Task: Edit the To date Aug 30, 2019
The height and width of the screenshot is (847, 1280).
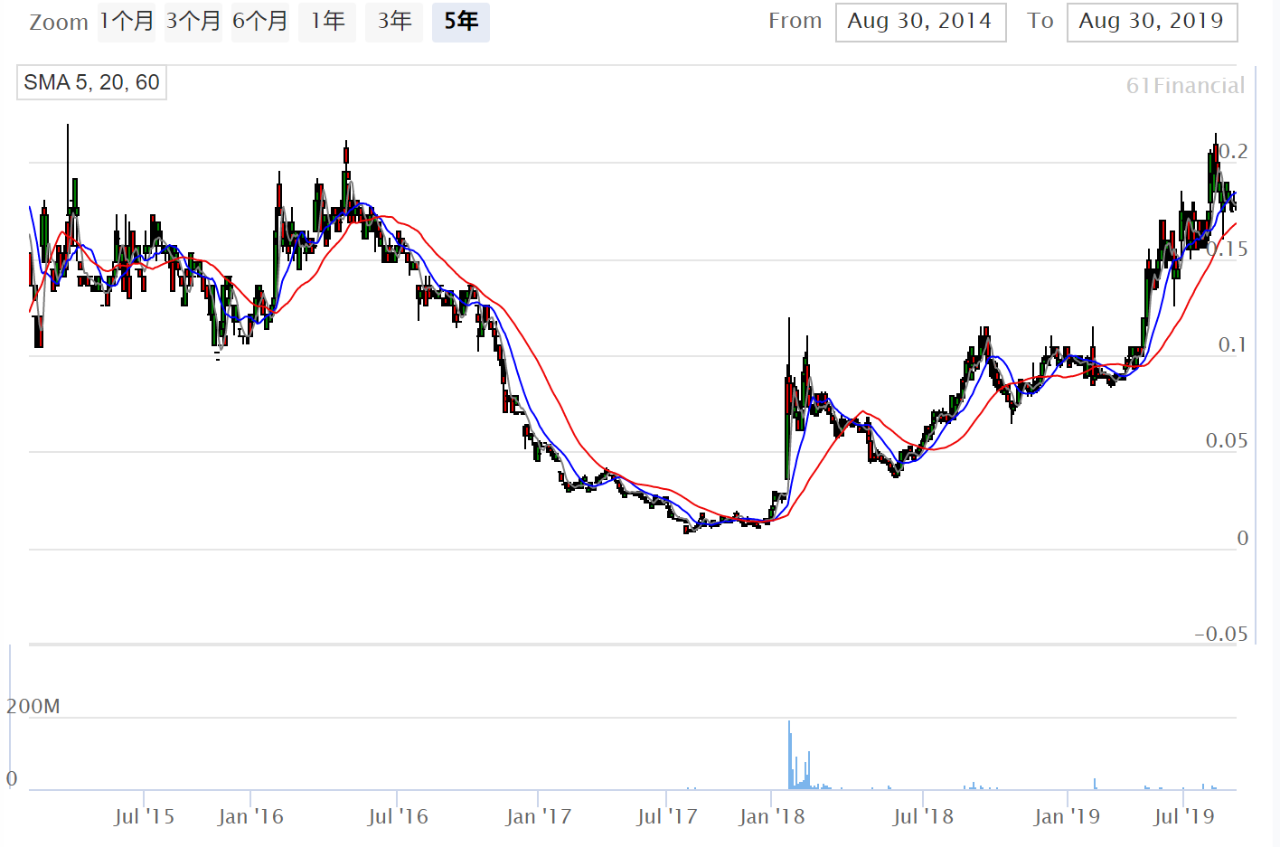Action: [x=1152, y=22]
